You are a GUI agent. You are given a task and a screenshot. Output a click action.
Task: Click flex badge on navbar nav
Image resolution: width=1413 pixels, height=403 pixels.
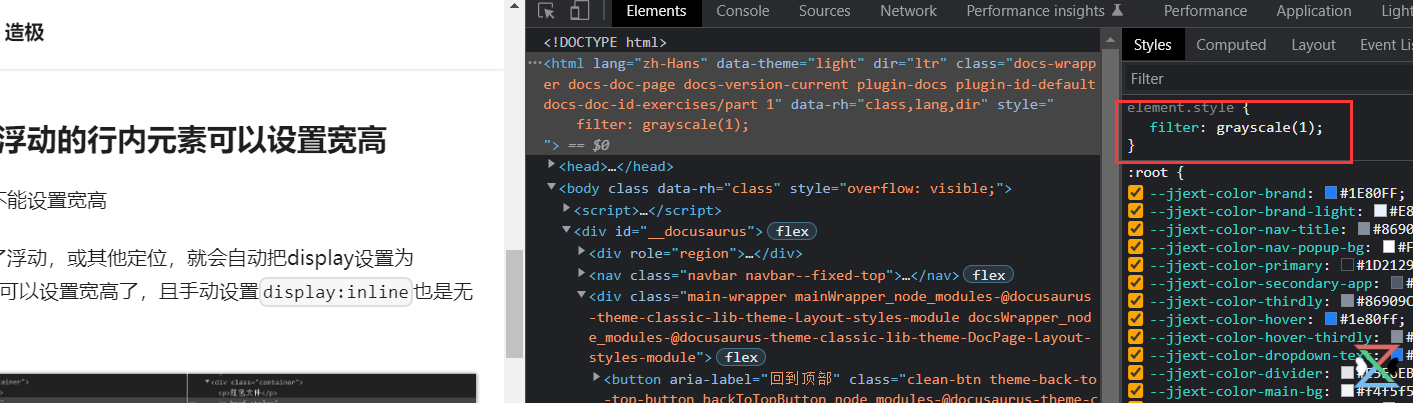989,275
